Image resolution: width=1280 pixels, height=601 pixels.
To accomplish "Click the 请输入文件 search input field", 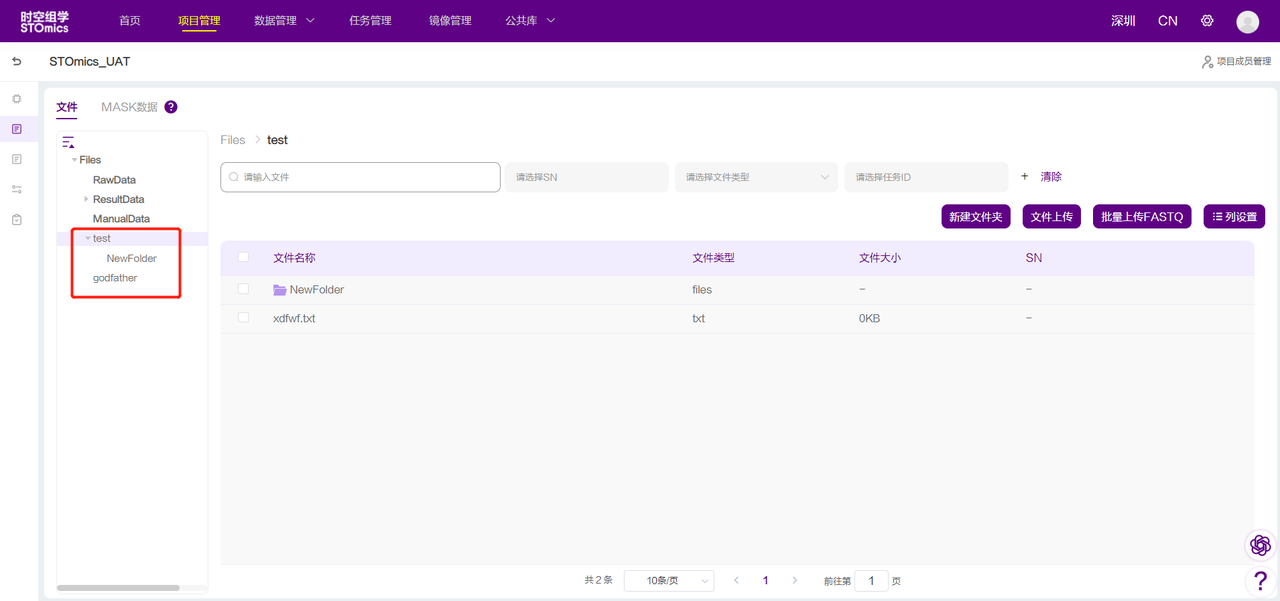I will (x=360, y=177).
